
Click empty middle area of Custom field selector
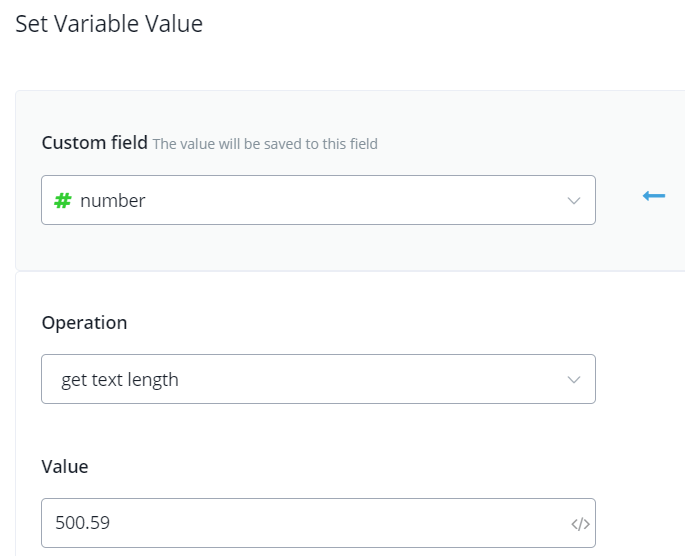click(x=350, y=200)
